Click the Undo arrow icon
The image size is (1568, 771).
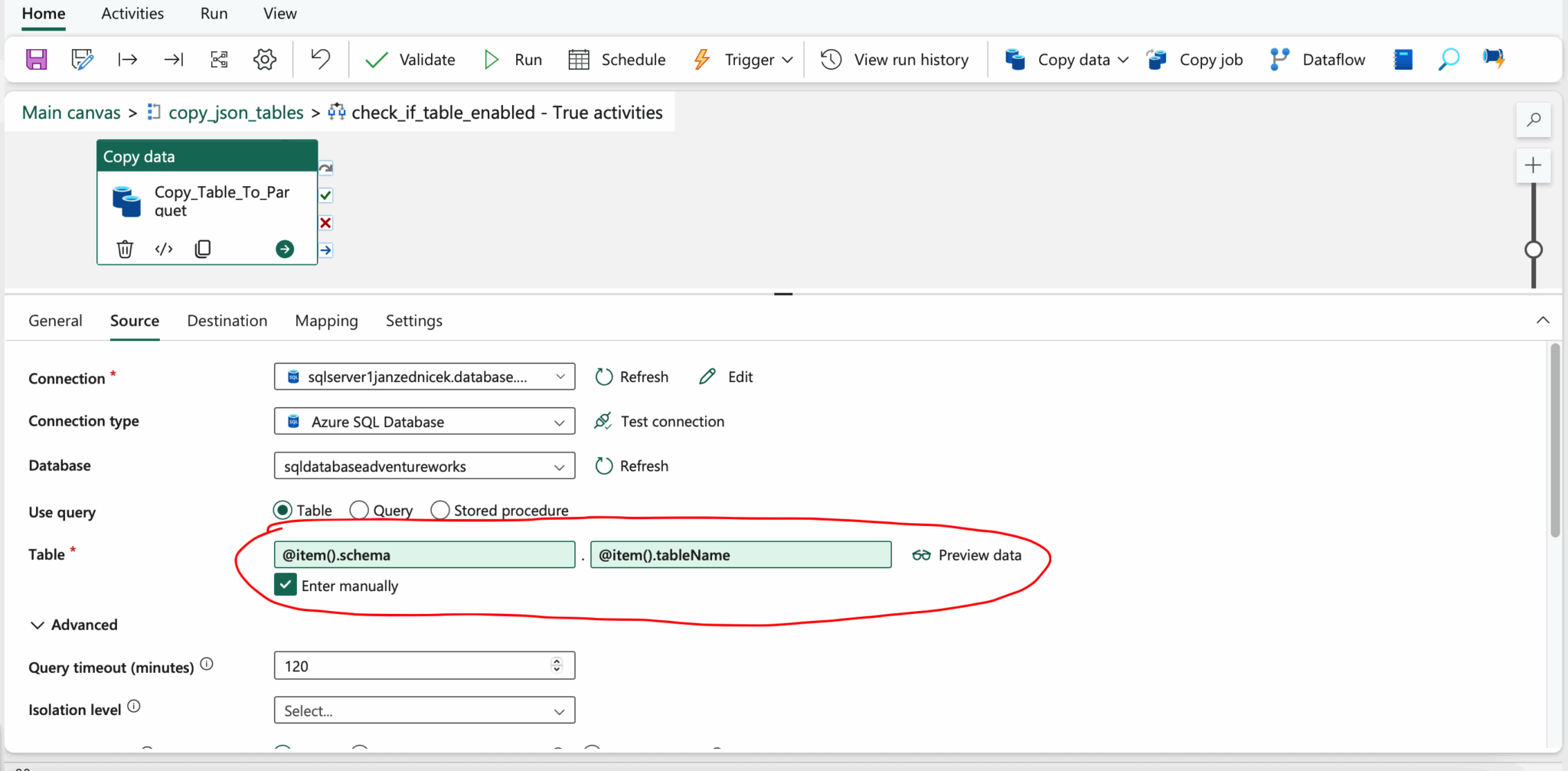(321, 58)
